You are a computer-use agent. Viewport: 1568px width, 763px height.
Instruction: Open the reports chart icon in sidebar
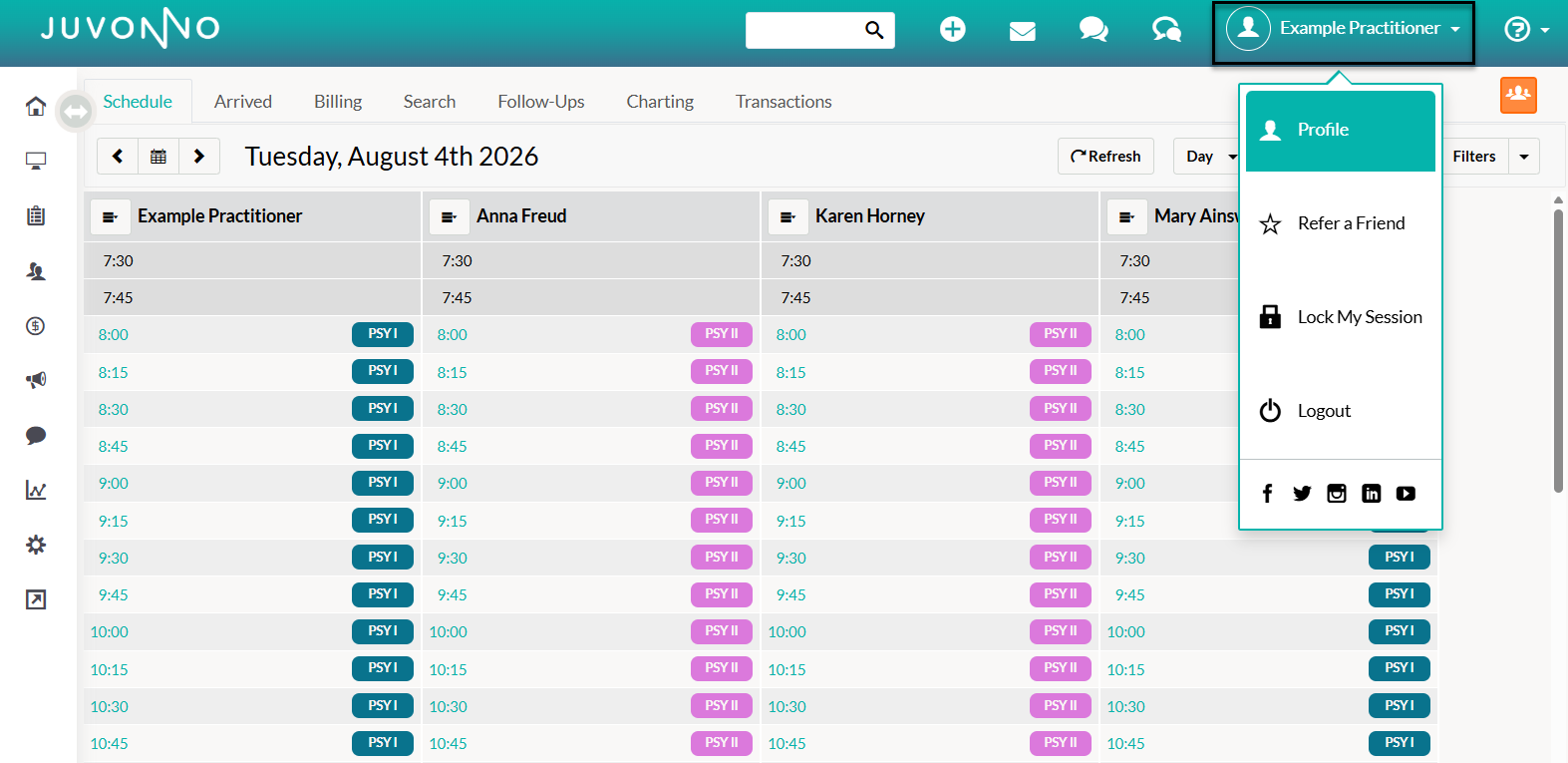click(x=36, y=490)
